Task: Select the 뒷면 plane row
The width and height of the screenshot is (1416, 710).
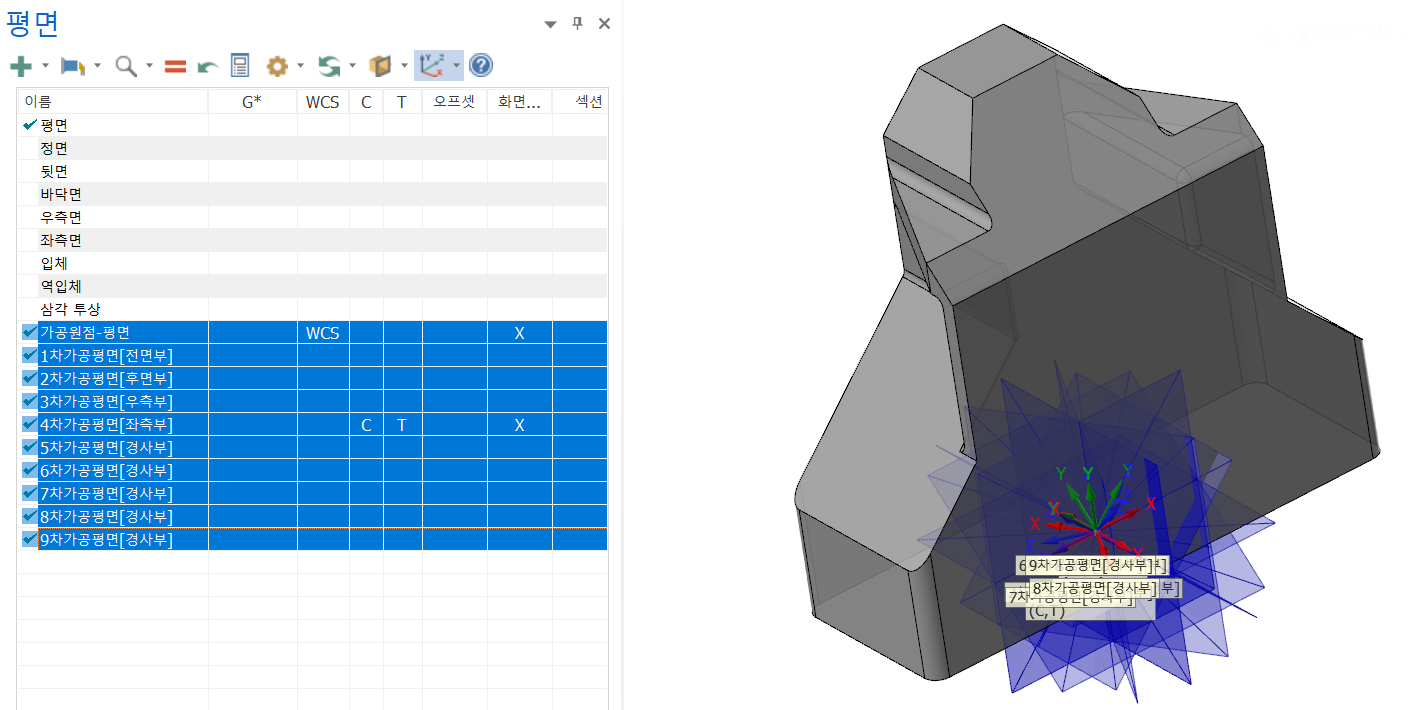Action: pos(312,171)
